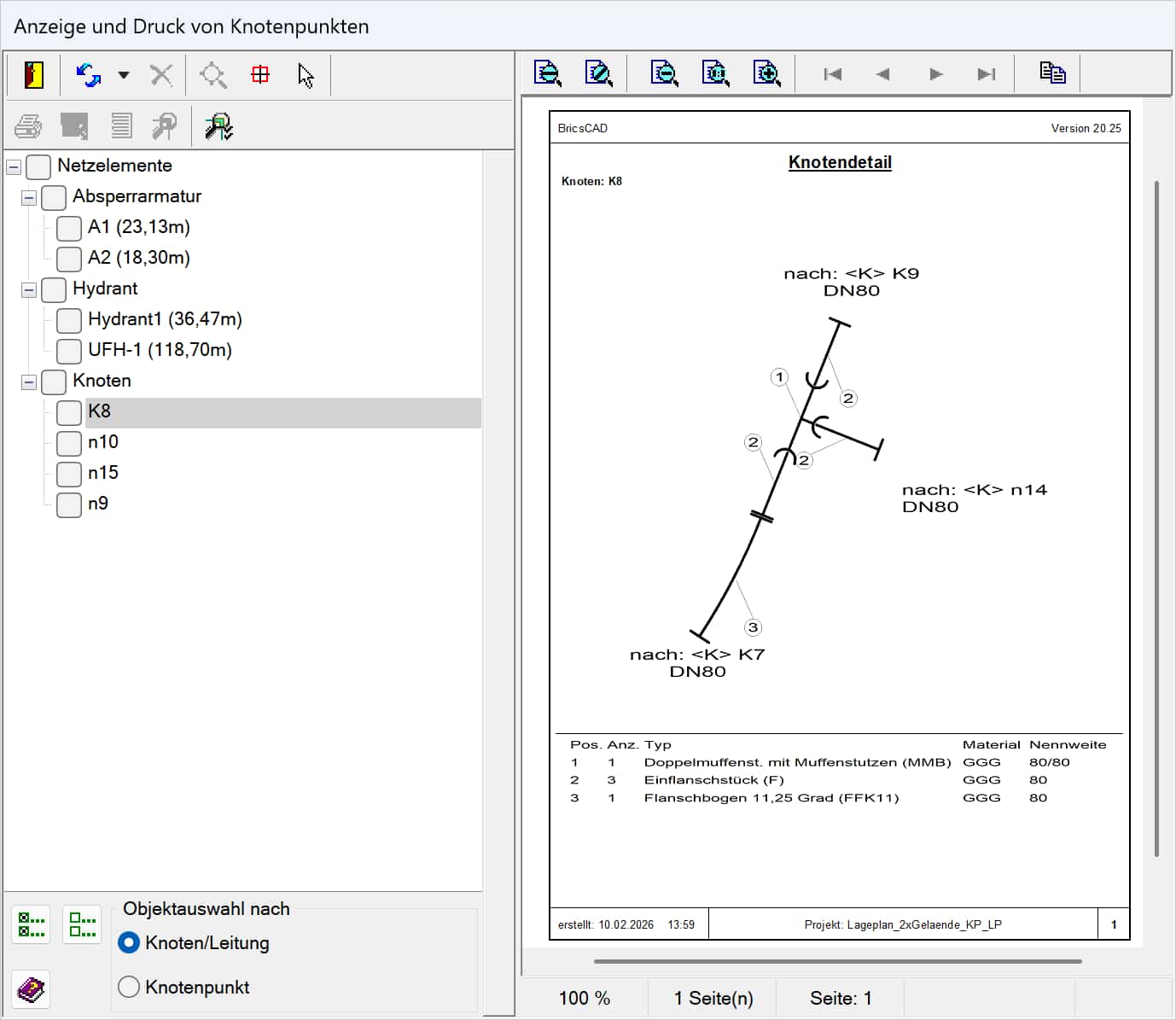Click the A2 (18,30m) label
The width and height of the screenshot is (1176, 1020).
tap(138, 258)
